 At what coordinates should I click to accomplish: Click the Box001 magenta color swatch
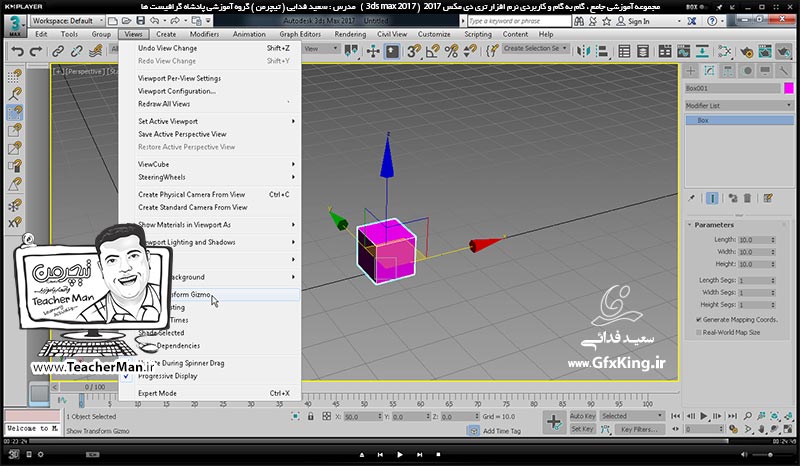pos(789,88)
